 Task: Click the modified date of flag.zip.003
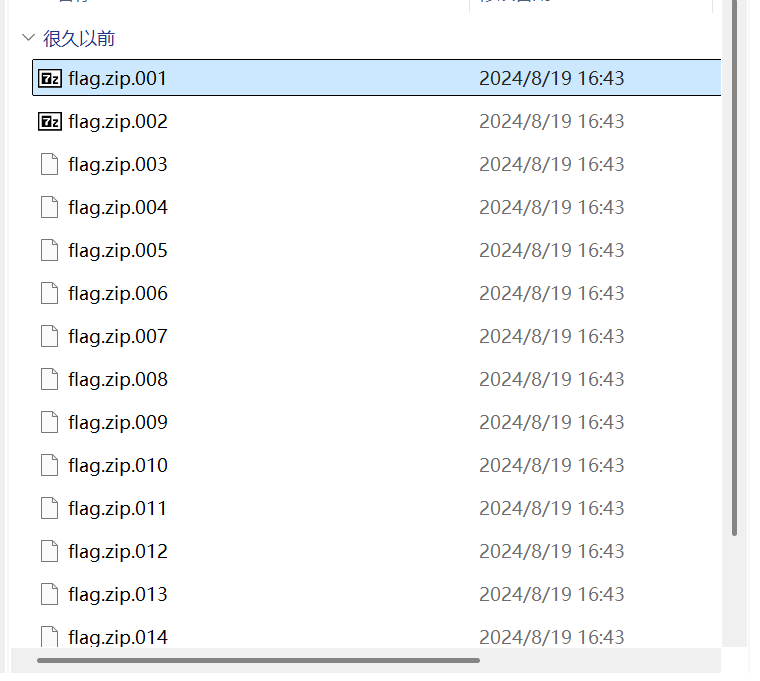pyautogui.click(x=552, y=164)
